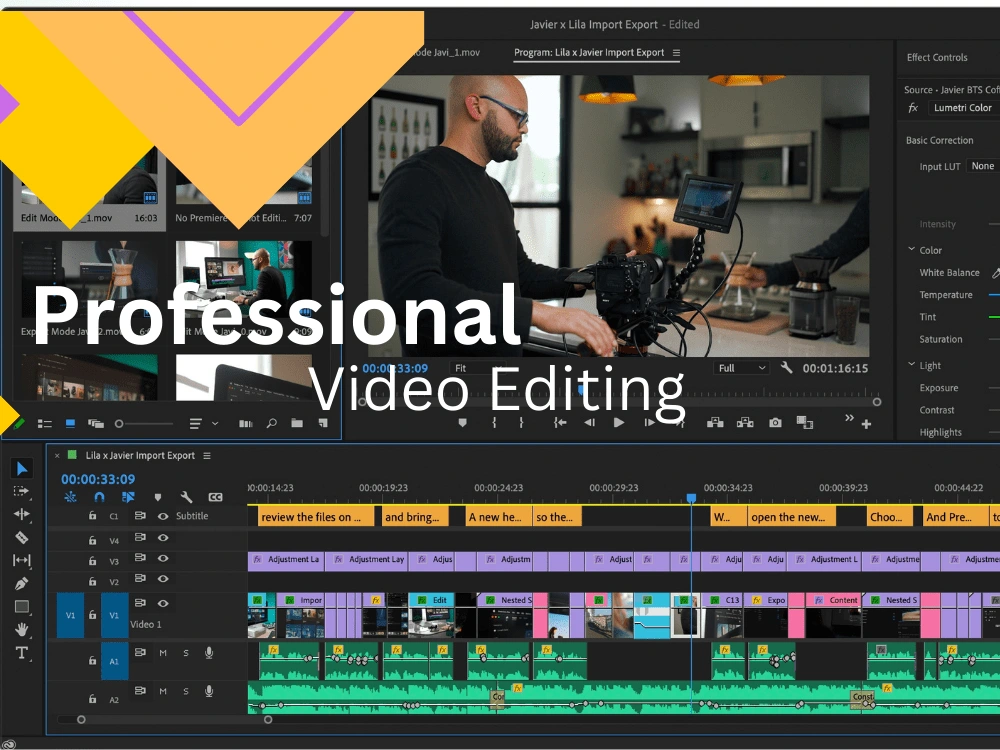Toggle V4 track output eye

(163, 538)
